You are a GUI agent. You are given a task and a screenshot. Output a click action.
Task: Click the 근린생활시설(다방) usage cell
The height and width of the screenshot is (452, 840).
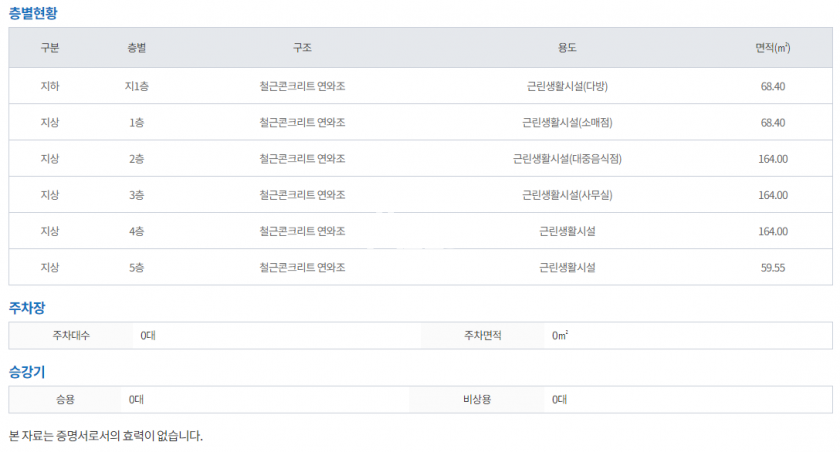[567, 86]
